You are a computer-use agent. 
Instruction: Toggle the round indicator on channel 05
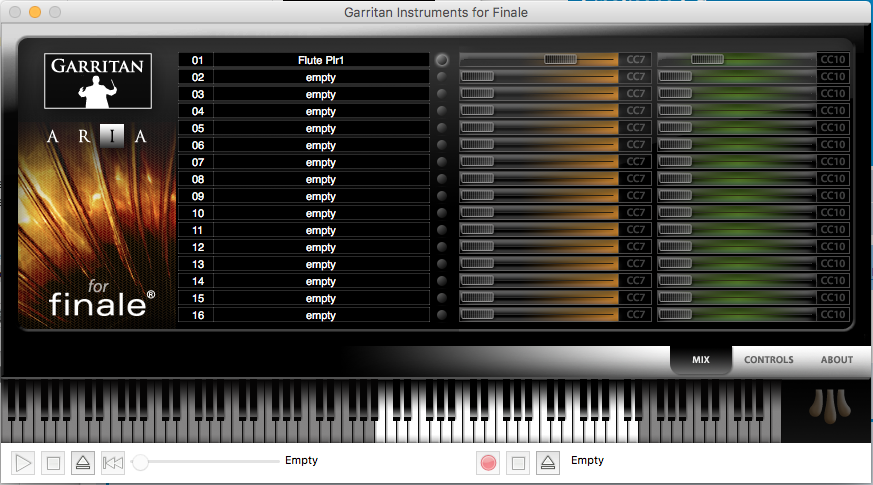point(442,128)
